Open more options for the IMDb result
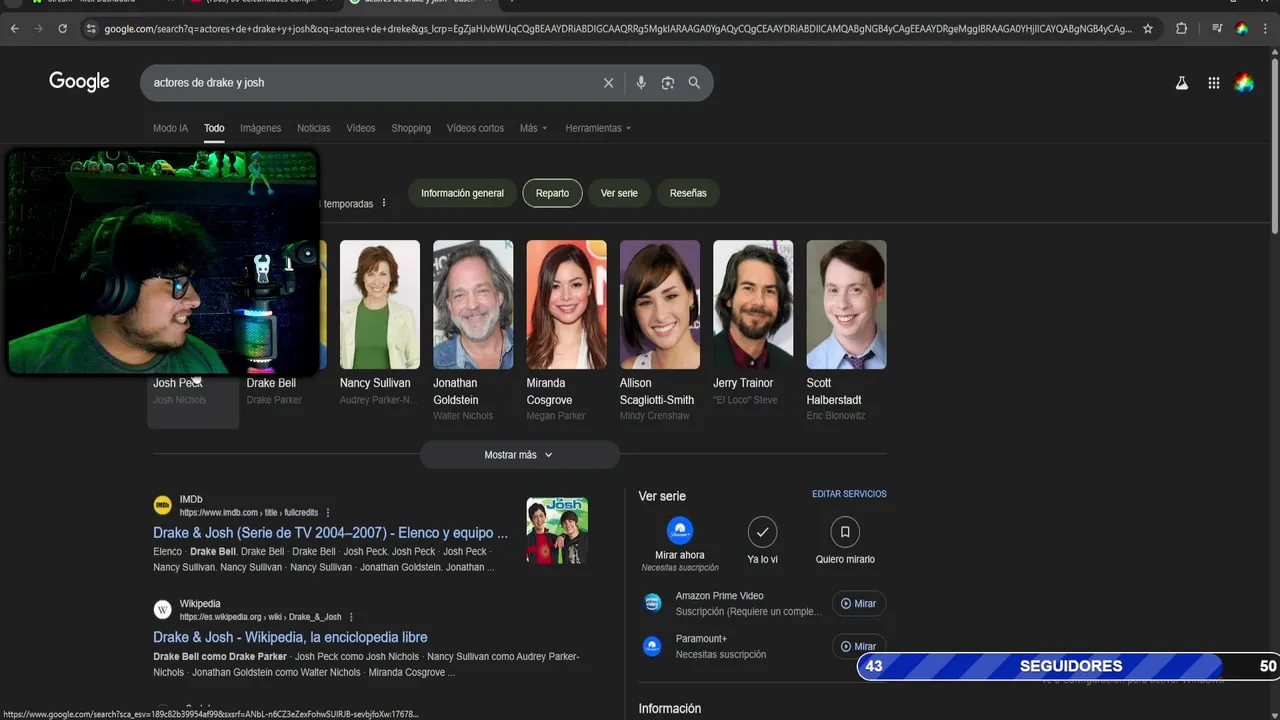This screenshot has width=1280, height=720. click(x=328, y=513)
